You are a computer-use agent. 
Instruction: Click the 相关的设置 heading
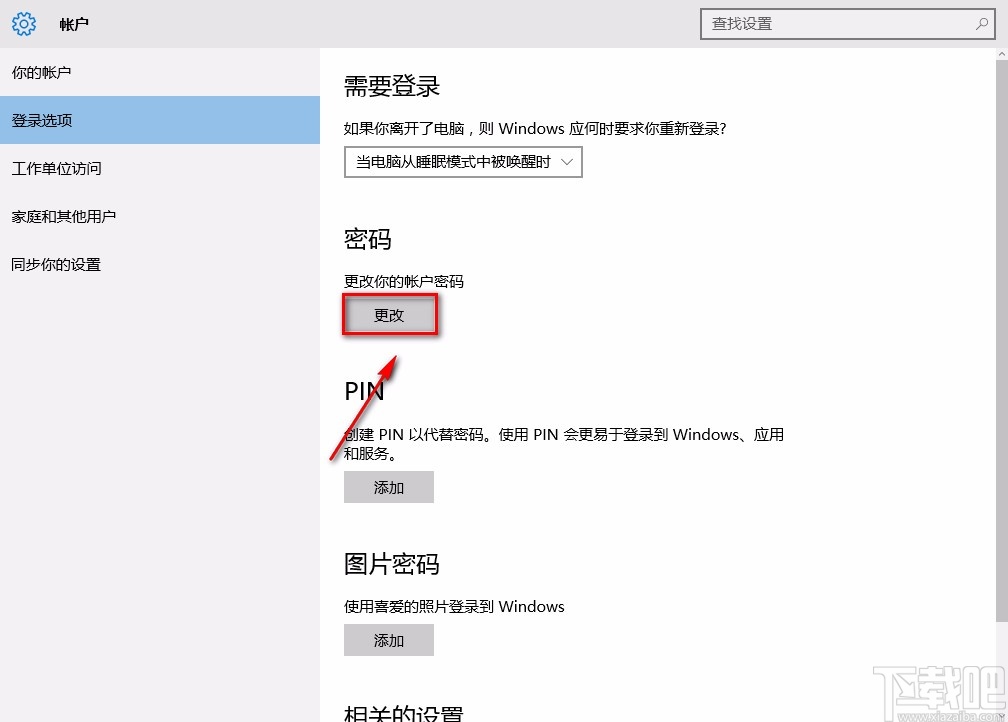click(x=404, y=712)
